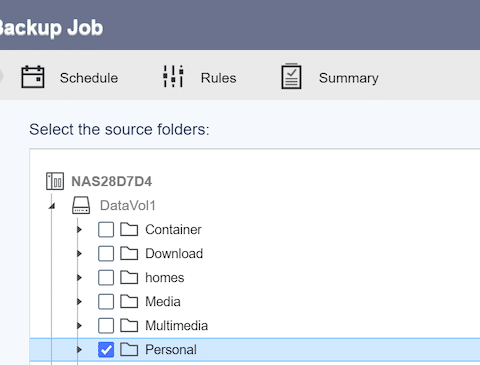Image resolution: width=480 pixels, height=365 pixels.
Task: Collapse the DataVol1 volume tree
Action: coord(52,206)
